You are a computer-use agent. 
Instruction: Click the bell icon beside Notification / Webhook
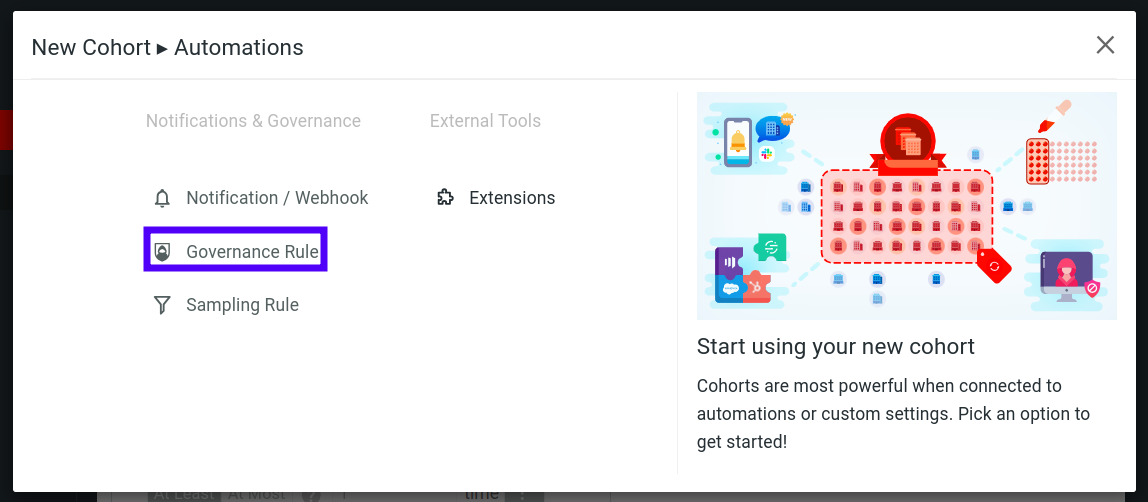(162, 198)
